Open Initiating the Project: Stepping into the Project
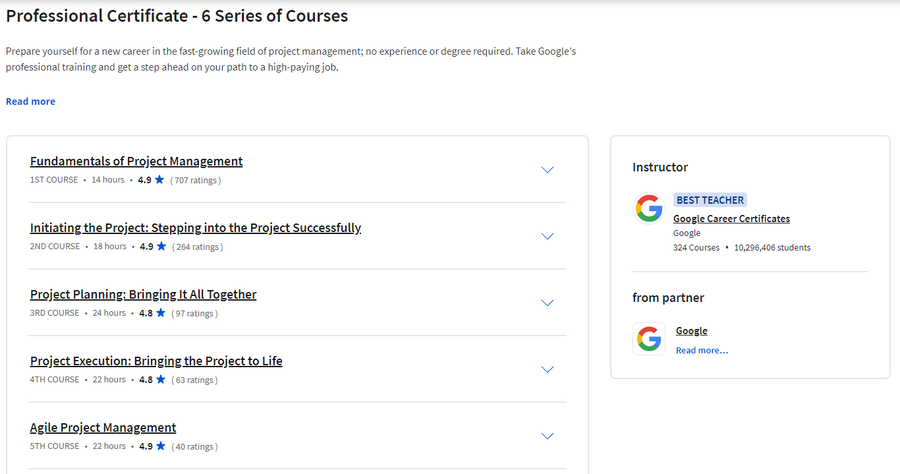Screen dimensions: 900x474 tap(196, 228)
